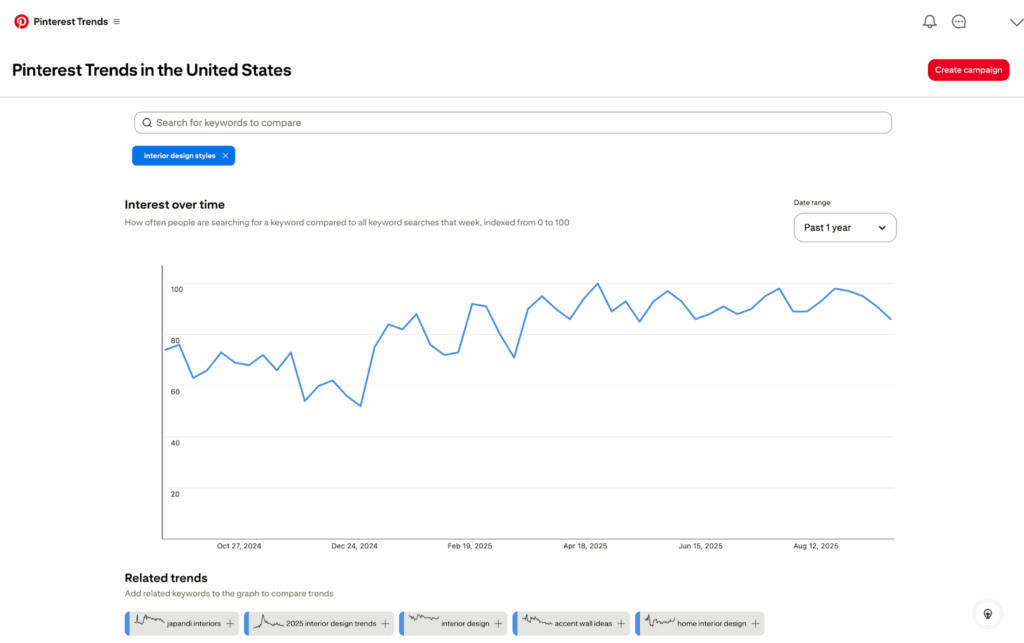Viewport: 1024px width, 643px height.
Task: Click plus icon on interior design chip
Action: click(x=498, y=624)
